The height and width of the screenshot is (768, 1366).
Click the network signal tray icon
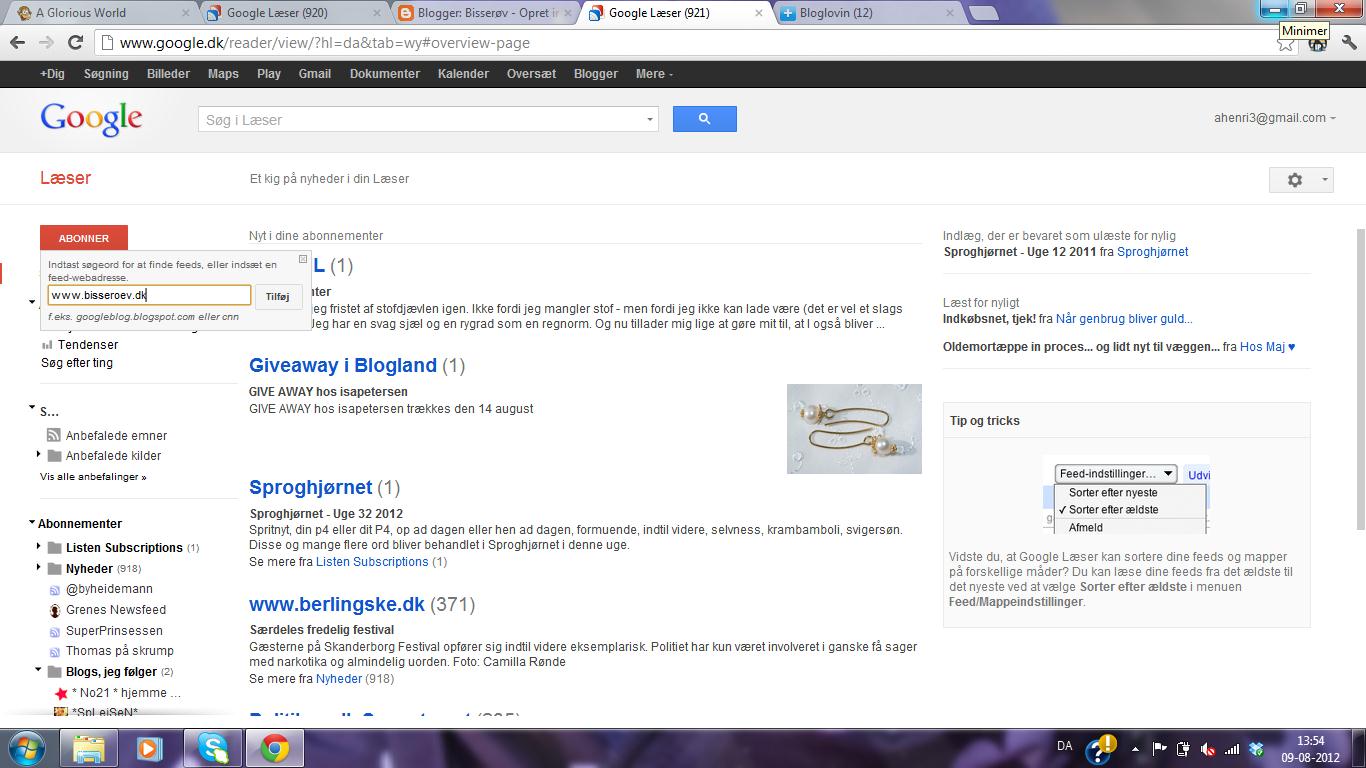tap(1233, 749)
